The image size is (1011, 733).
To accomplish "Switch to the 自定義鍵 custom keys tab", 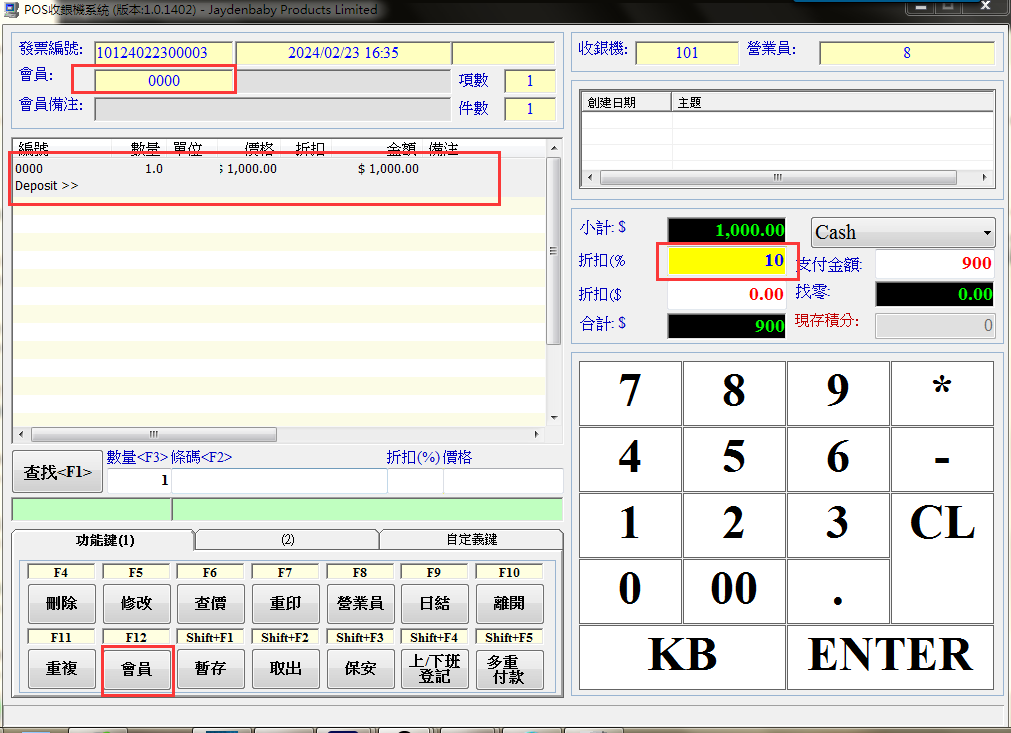I will (x=471, y=540).
